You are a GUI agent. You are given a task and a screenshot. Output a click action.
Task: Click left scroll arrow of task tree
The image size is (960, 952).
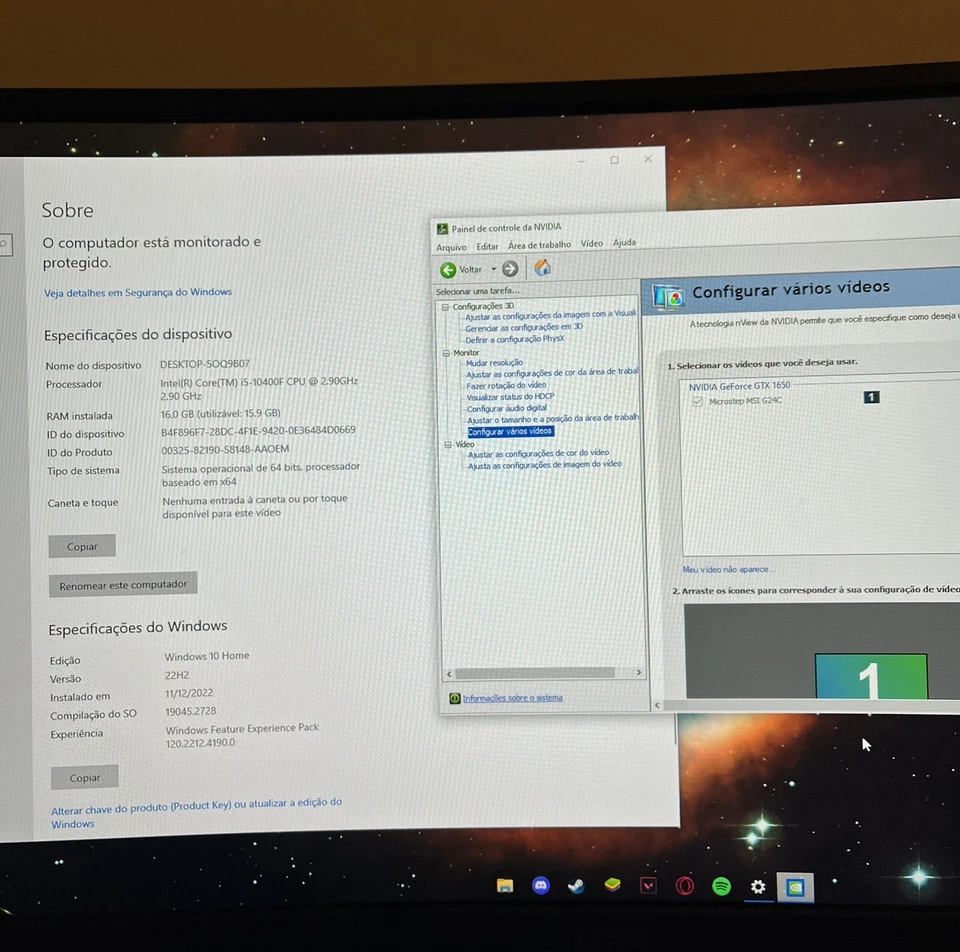pyautogui.click(x=449, y=674)
